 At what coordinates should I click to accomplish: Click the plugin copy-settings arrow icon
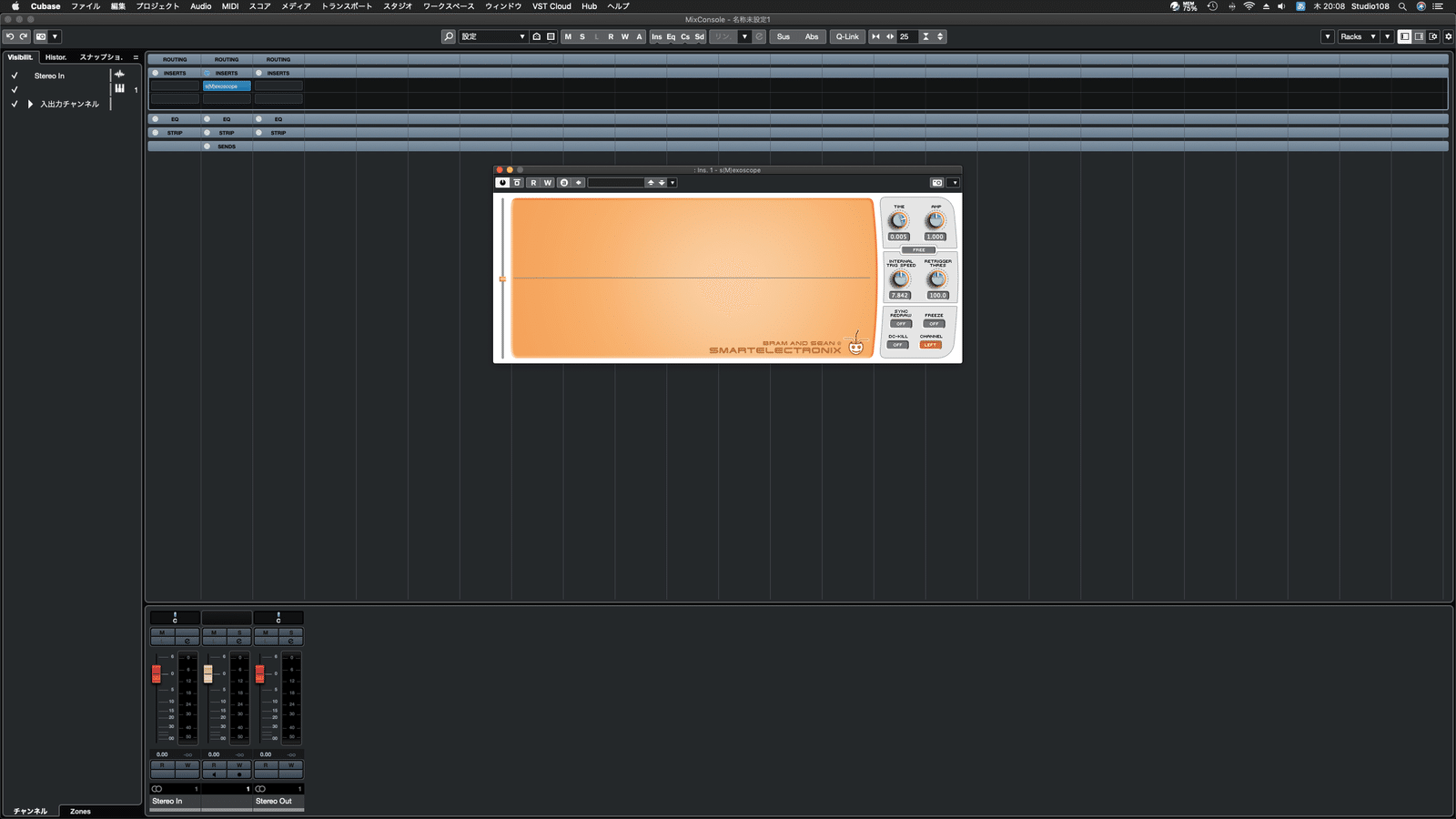(x=579, y=183)
